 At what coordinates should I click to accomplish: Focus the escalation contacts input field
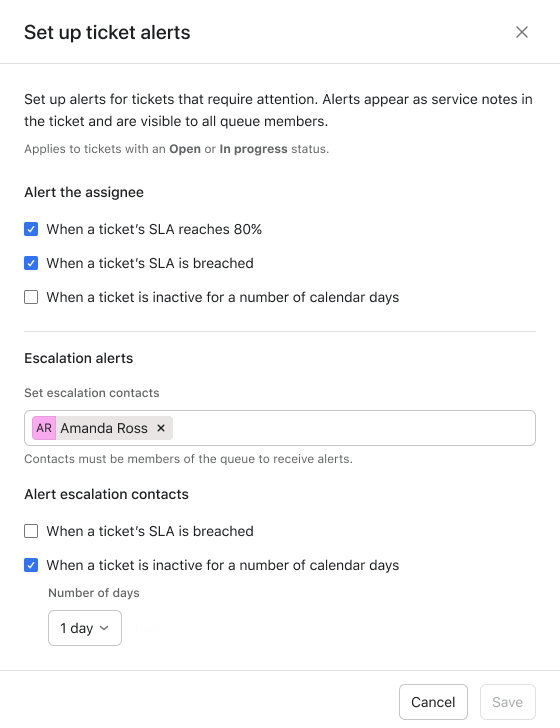click(353, 428)
